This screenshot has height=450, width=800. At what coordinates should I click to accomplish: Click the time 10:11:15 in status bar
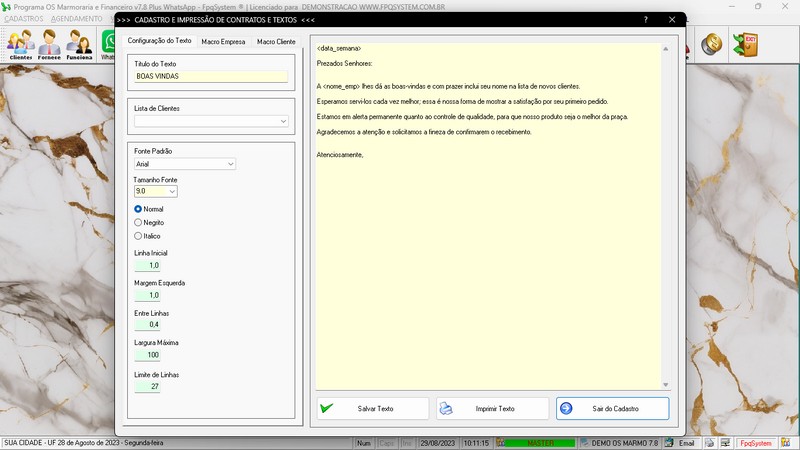coord(476,443)
